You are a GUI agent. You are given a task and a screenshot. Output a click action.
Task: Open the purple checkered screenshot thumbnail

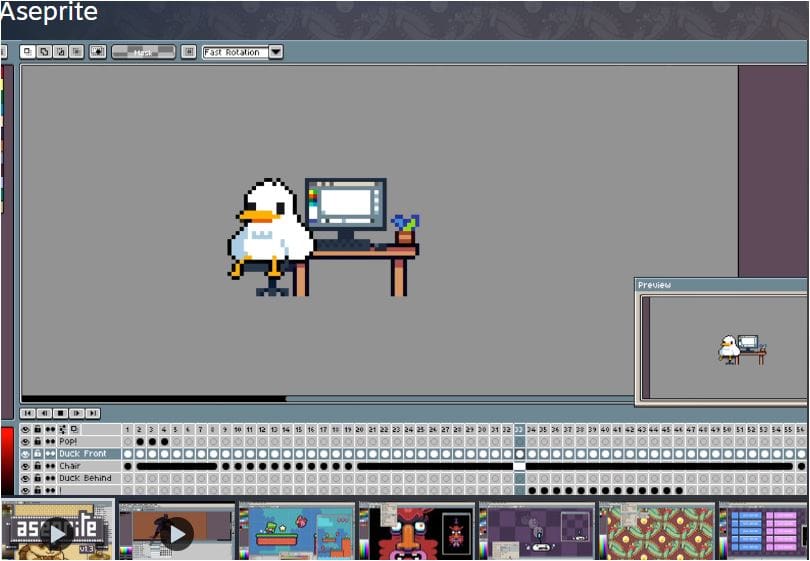pyautogui.click(x=537, y=532)
